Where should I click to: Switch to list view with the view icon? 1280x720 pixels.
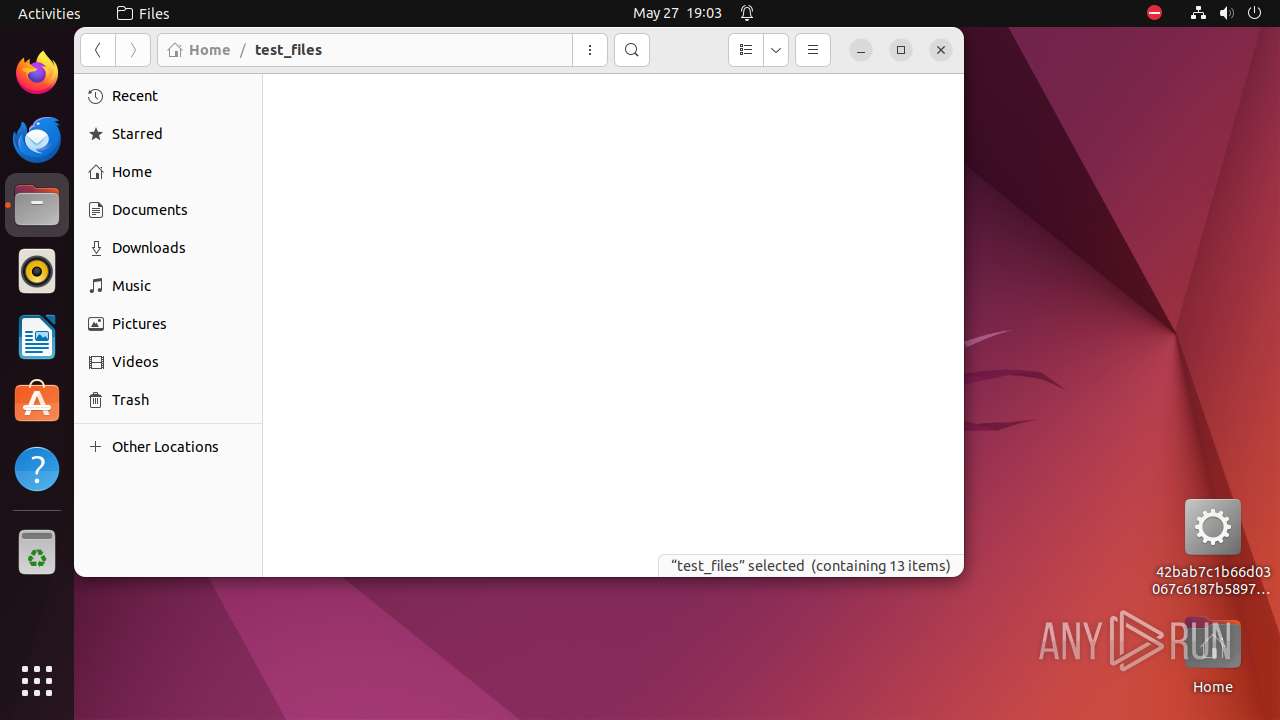(746, 50)
